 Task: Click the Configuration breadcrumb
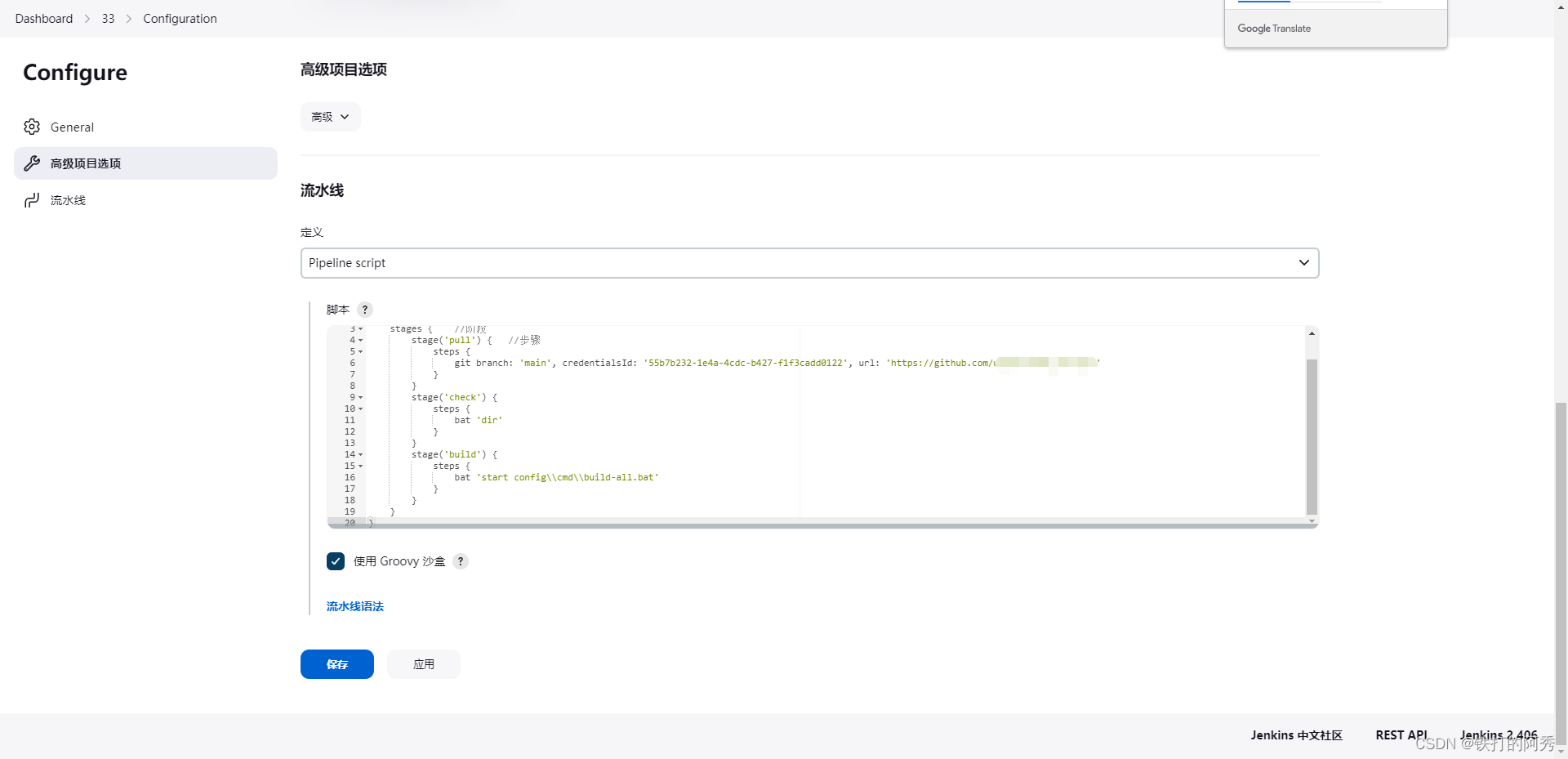point(180,19)
